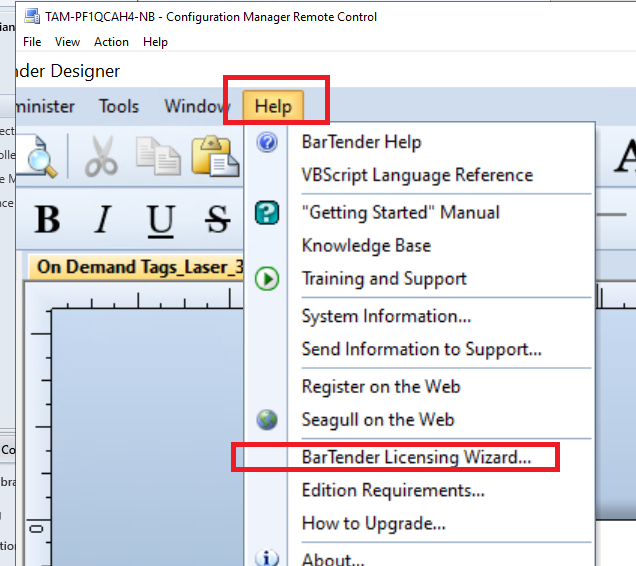Click the Copy documents icon

tap(158, 156)
